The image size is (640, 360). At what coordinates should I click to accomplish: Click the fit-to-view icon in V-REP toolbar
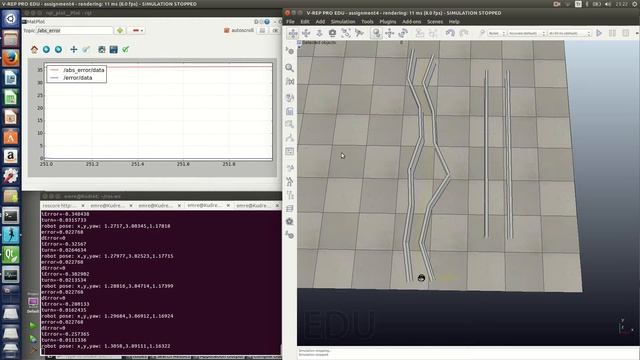[346, 33]
